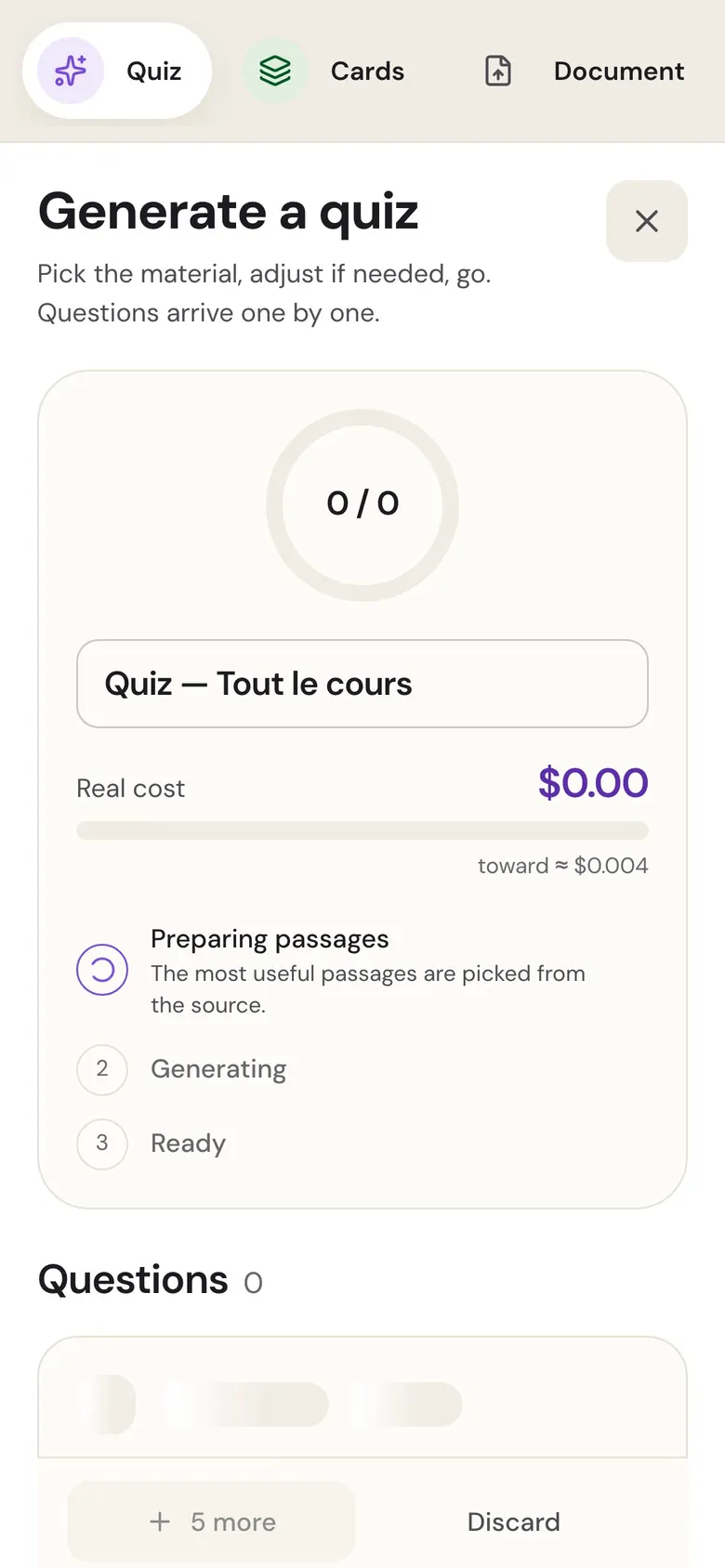The width and height of the screenshot is (725, 1568).
Task: Click the Preparing passages spinner icon
Action: [x=102, y=970]
